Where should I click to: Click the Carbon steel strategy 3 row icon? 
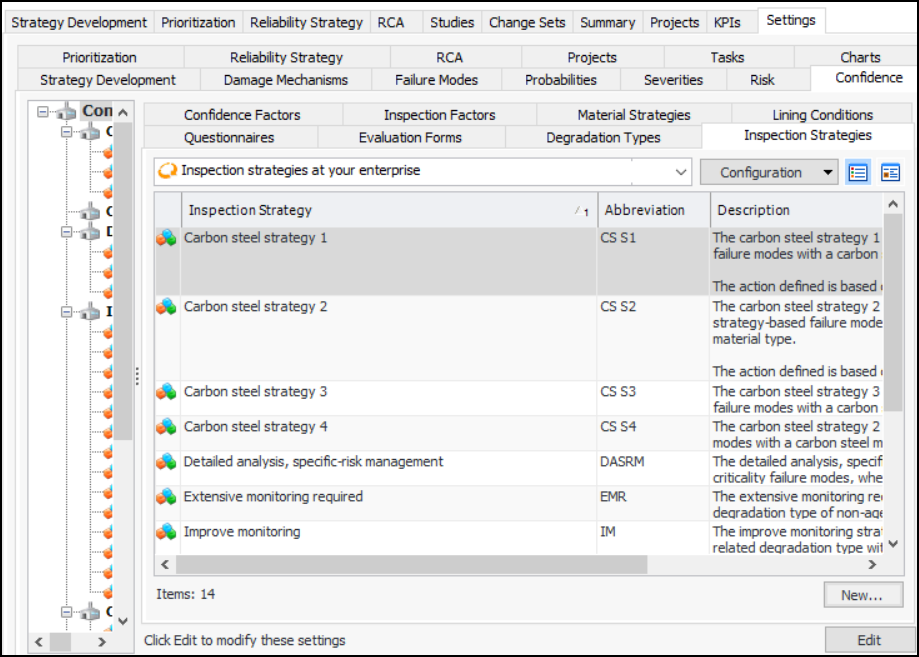[167, 392]
